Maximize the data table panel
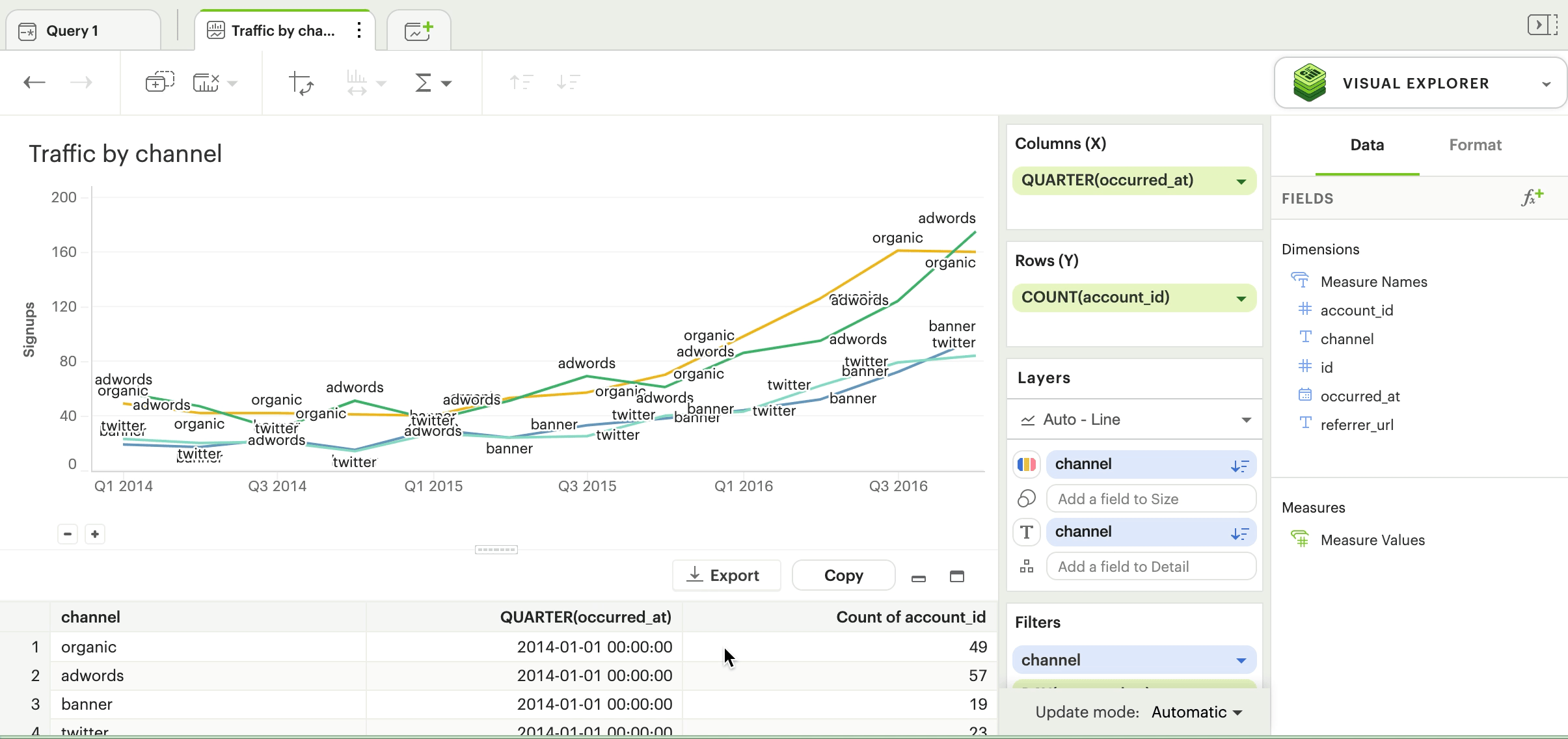The width and height of the screenshot is (1568, 739). (x=956, y=576)
